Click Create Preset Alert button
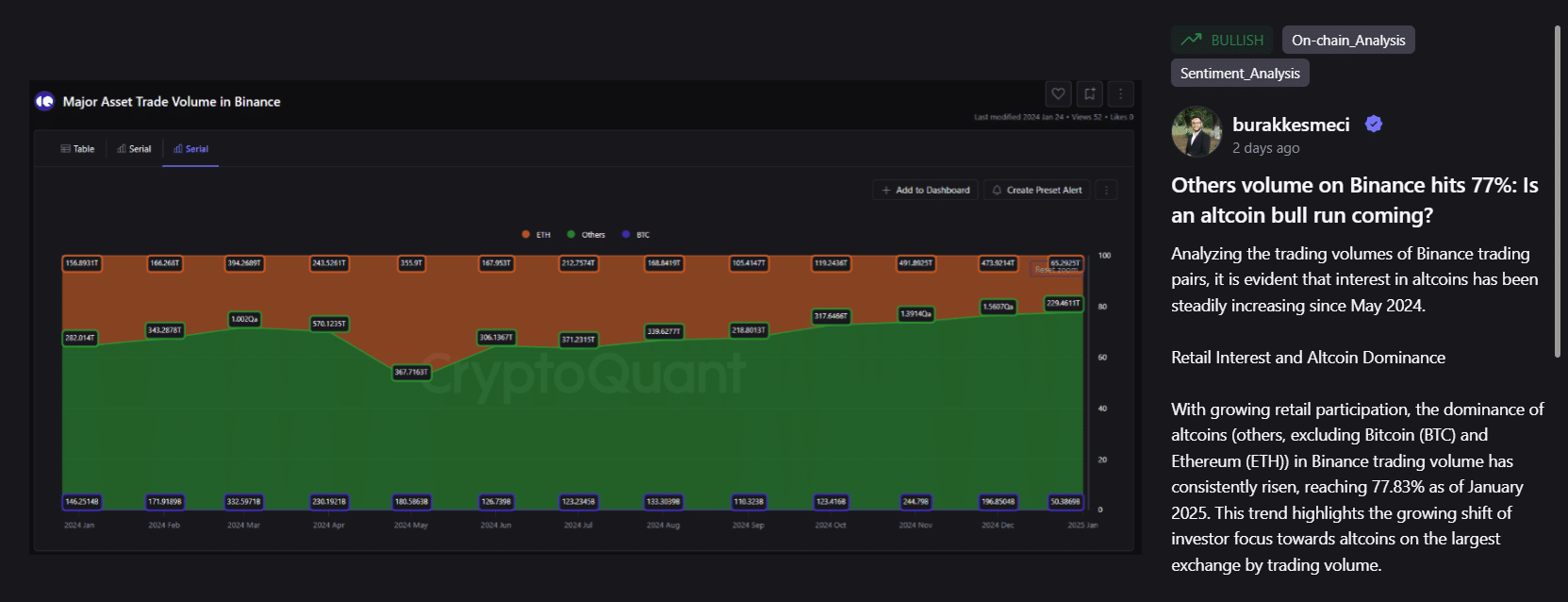1568x602 pixels. [1037, 190]
